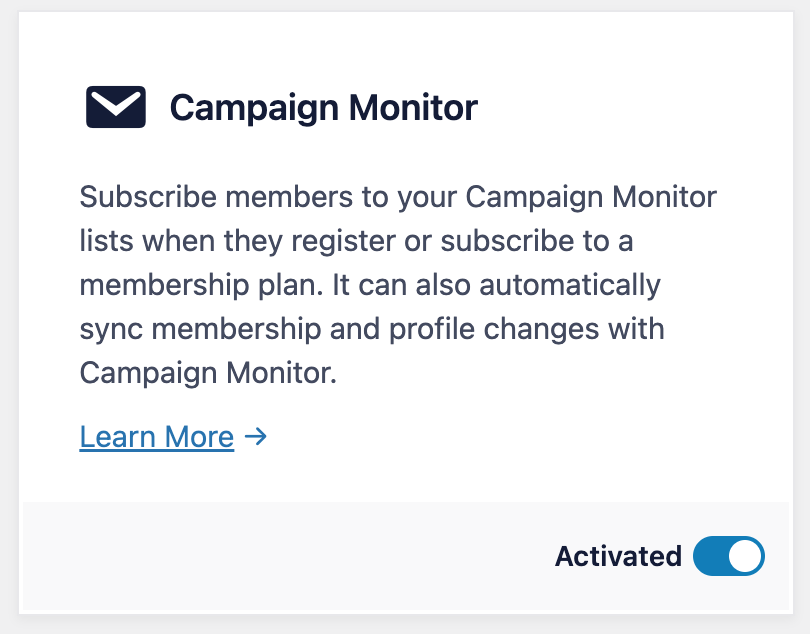Image resolution: width=810 pixels, height=634 pixels.
Task: Click the Campaign Monitor envelope icon
Action: pos(116,106)
